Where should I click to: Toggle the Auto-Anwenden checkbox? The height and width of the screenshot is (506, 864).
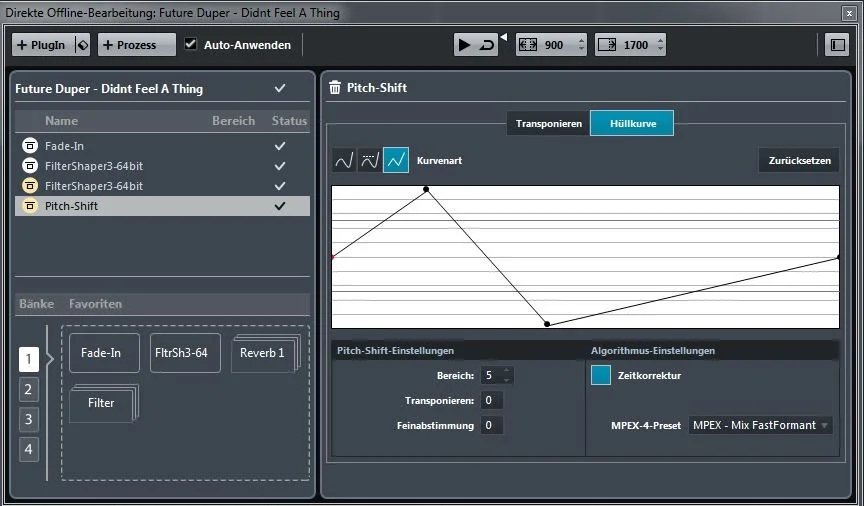(191, 44)
